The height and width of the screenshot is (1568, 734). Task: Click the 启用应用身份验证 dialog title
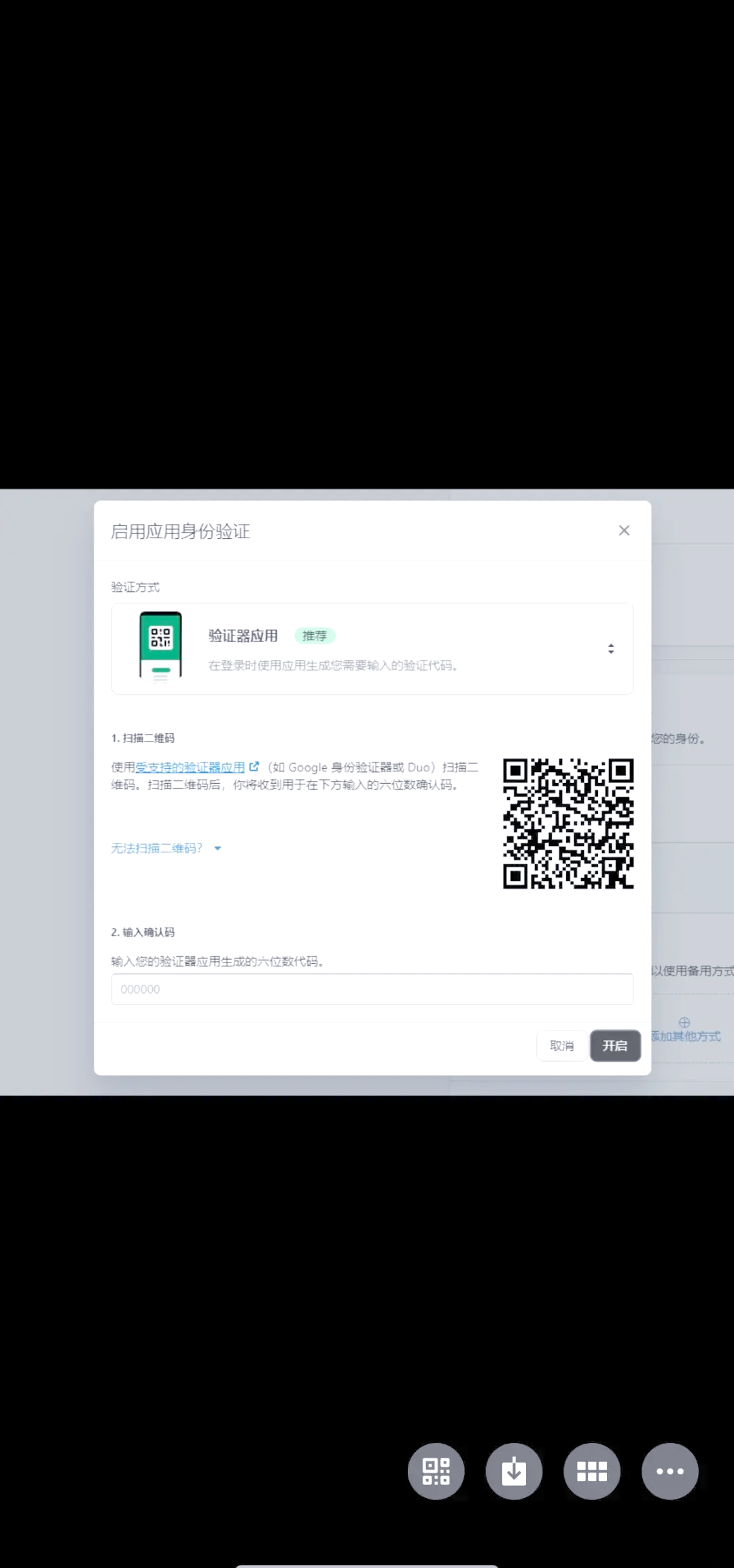(x=181, y=532)
